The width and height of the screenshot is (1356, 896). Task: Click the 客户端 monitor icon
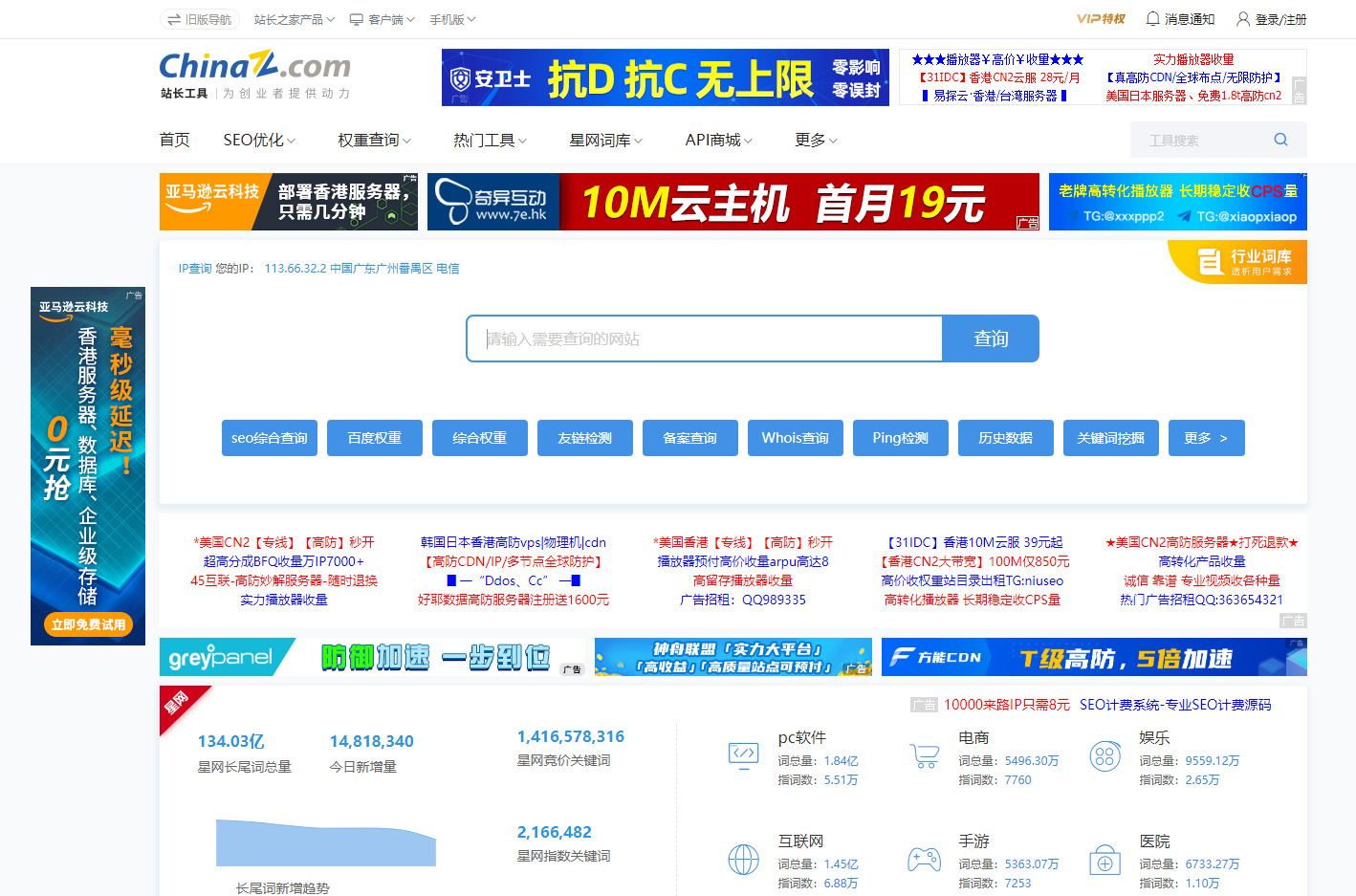[x=357, y=19]
